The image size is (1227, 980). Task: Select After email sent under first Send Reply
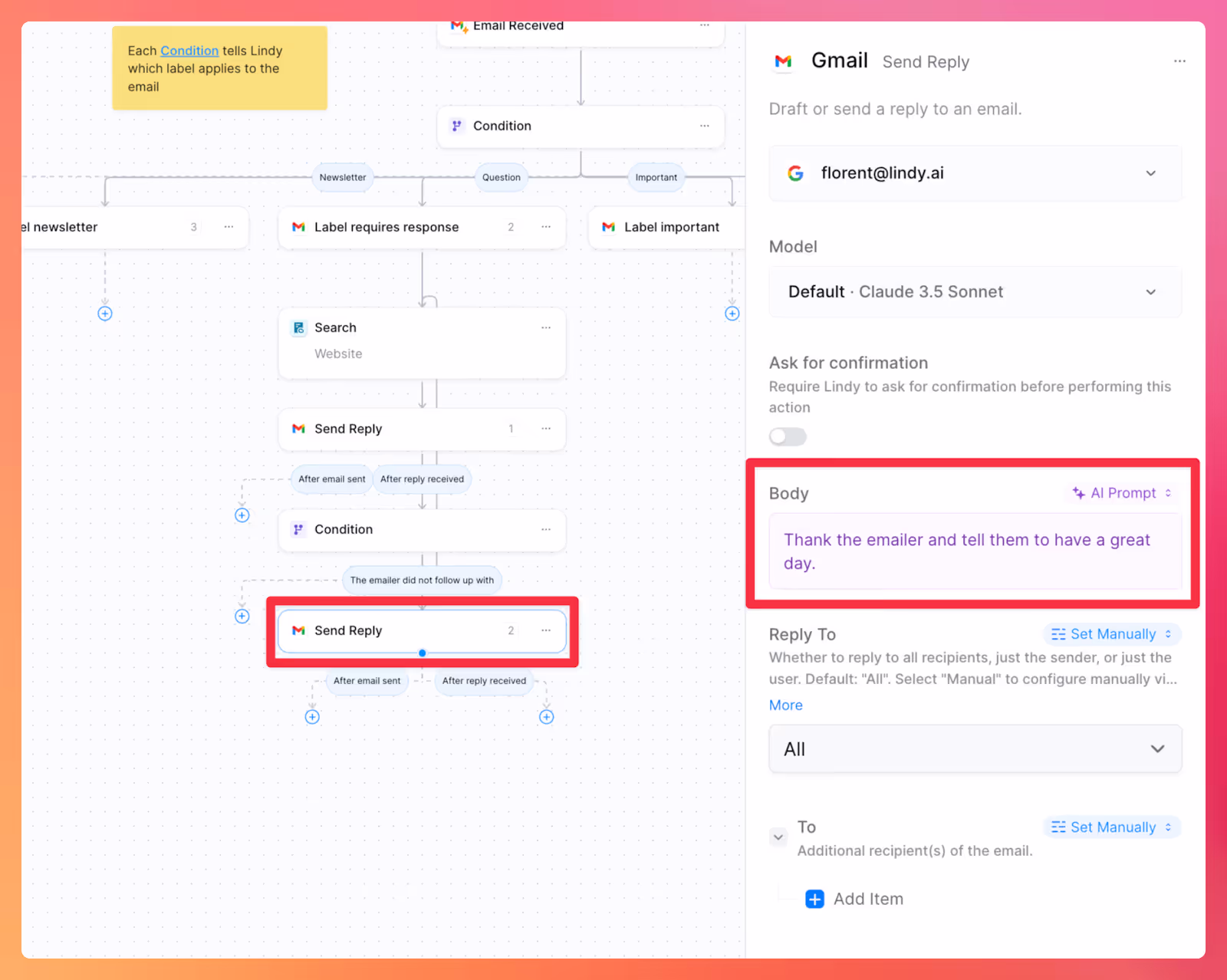coord(332,479)
